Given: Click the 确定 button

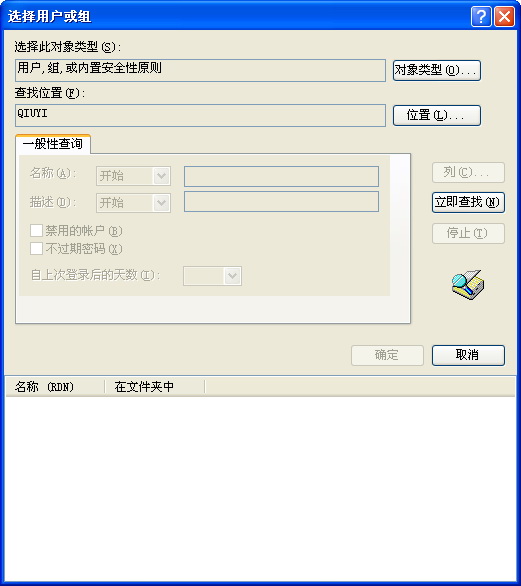Looking at the screenshot, I should [x=387, y=355].
